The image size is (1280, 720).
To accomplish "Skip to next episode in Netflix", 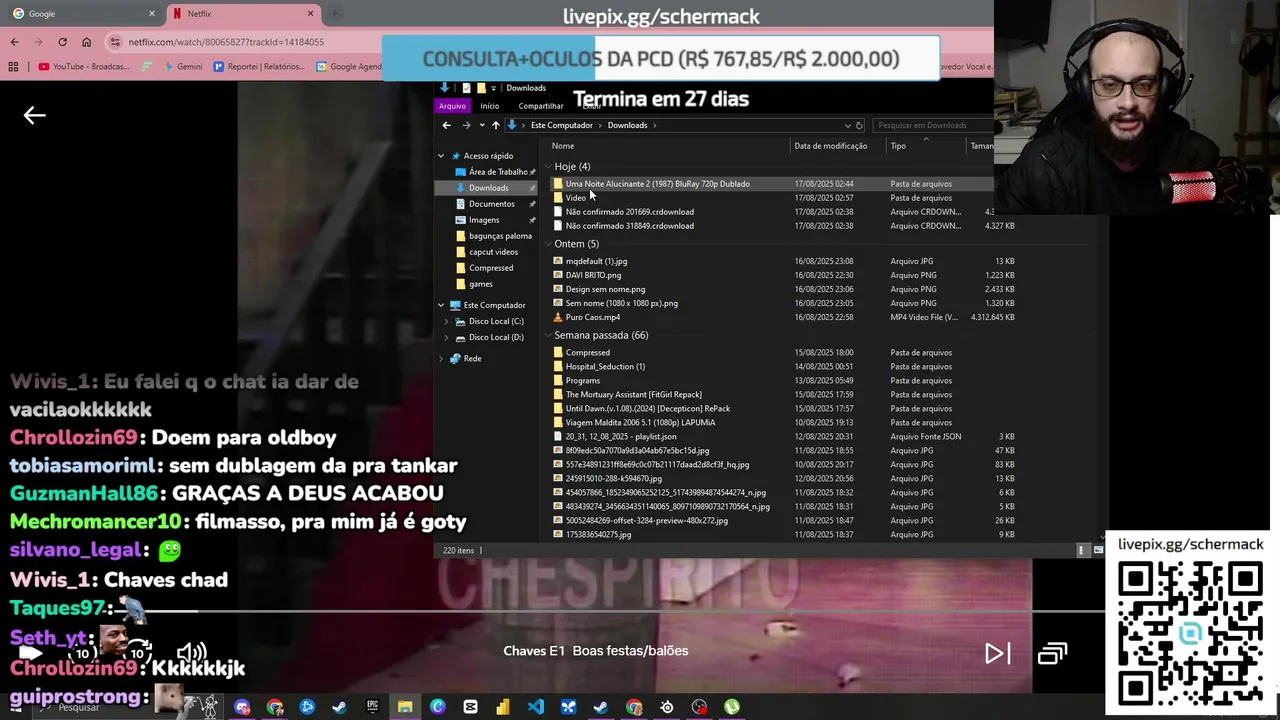I will click(x=997, y=654).
